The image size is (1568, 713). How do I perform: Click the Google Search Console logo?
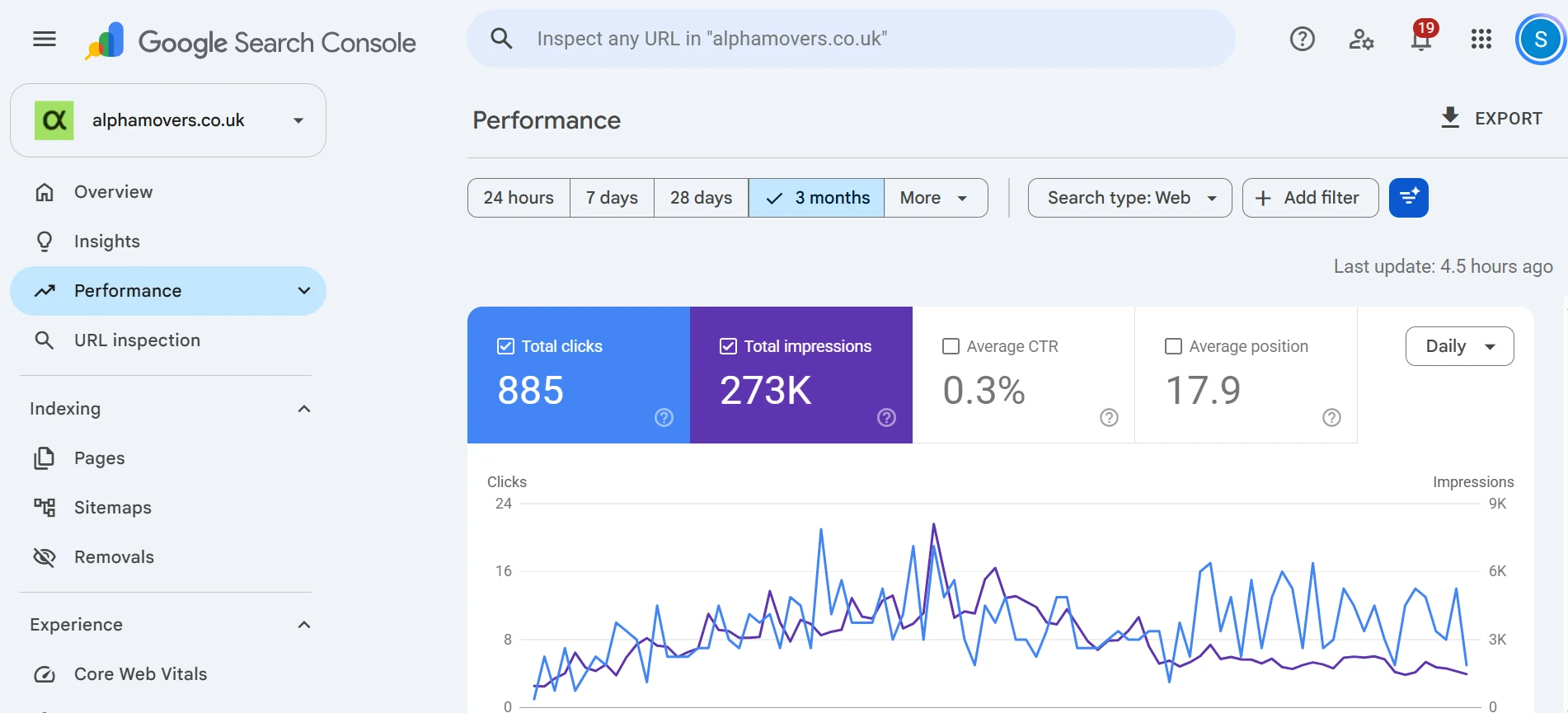pos(251,41)
